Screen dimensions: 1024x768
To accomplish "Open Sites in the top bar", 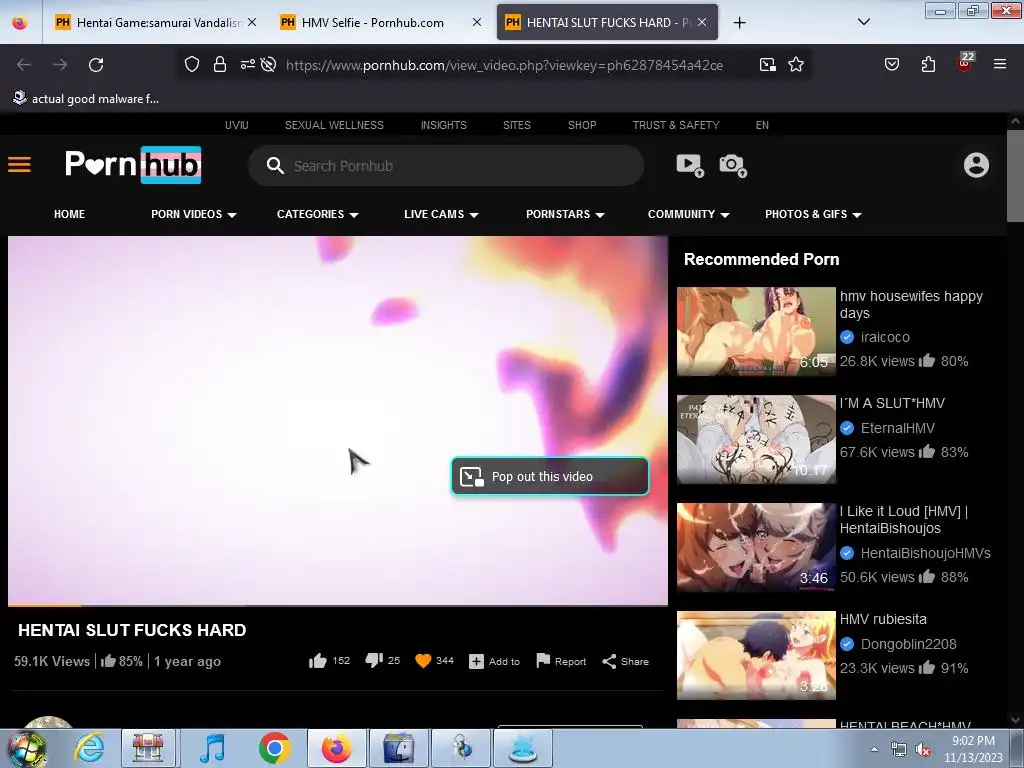I will point(517,125).
